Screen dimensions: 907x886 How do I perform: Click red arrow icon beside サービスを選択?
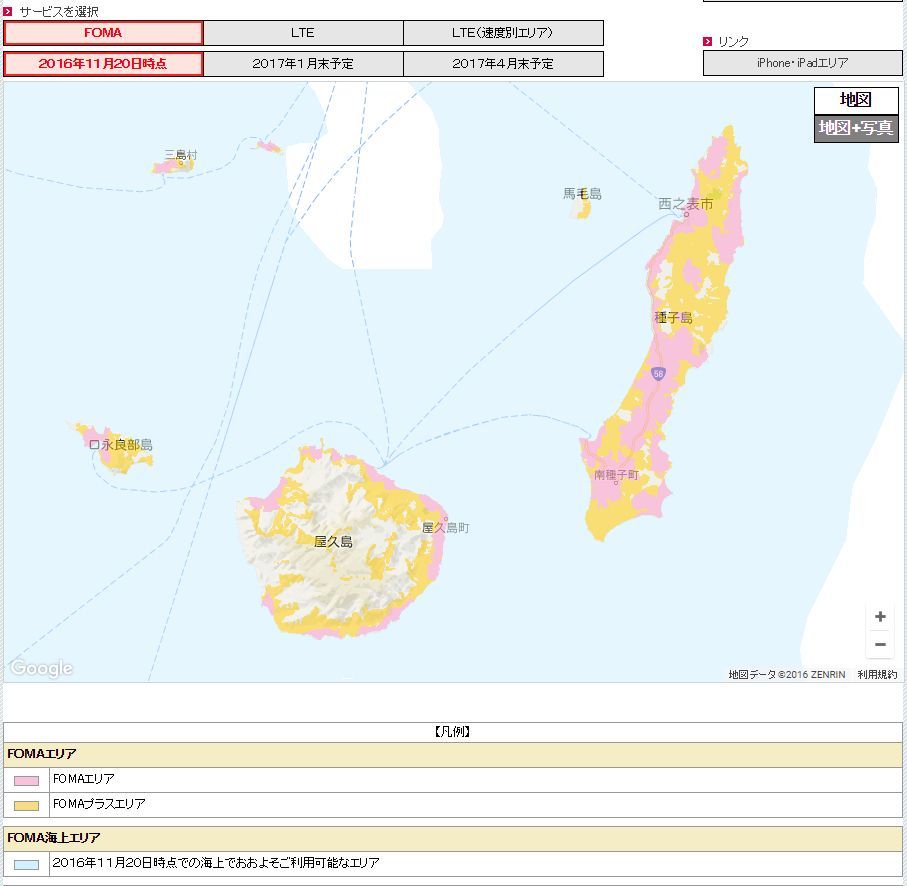(8, 11)
